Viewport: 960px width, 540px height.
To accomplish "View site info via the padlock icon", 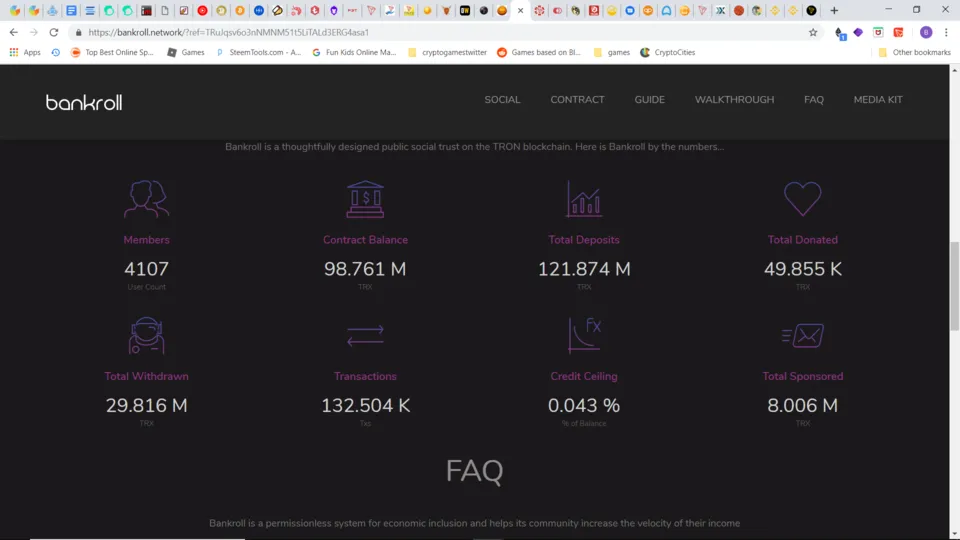I will tap(78, 32).
